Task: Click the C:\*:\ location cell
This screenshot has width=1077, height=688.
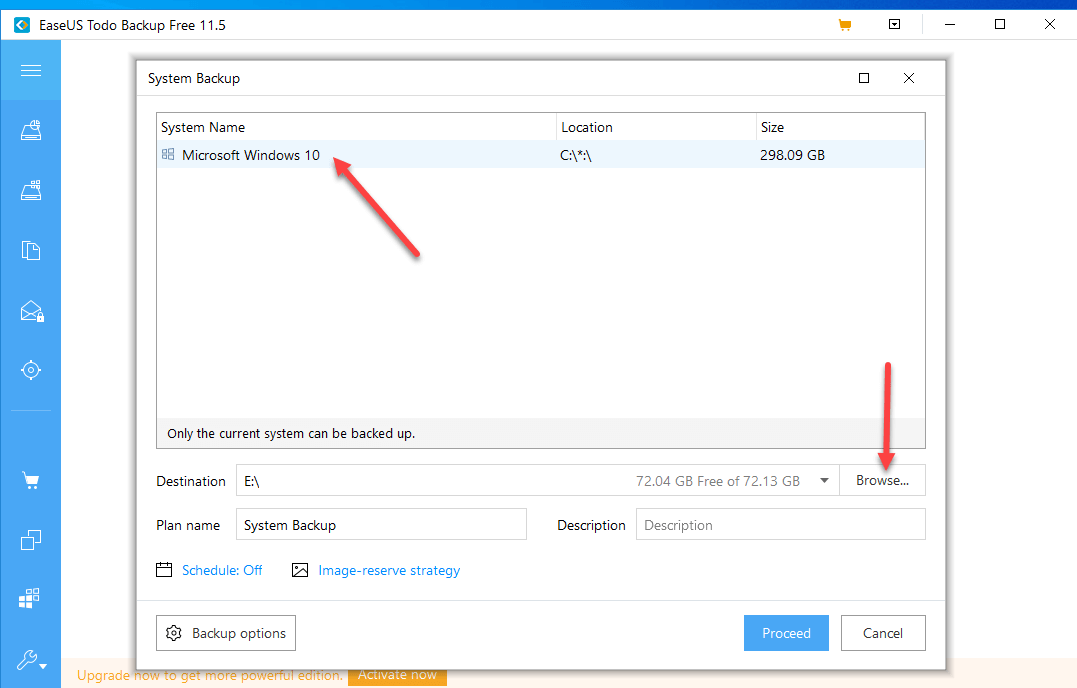Action: coord(576,155)
